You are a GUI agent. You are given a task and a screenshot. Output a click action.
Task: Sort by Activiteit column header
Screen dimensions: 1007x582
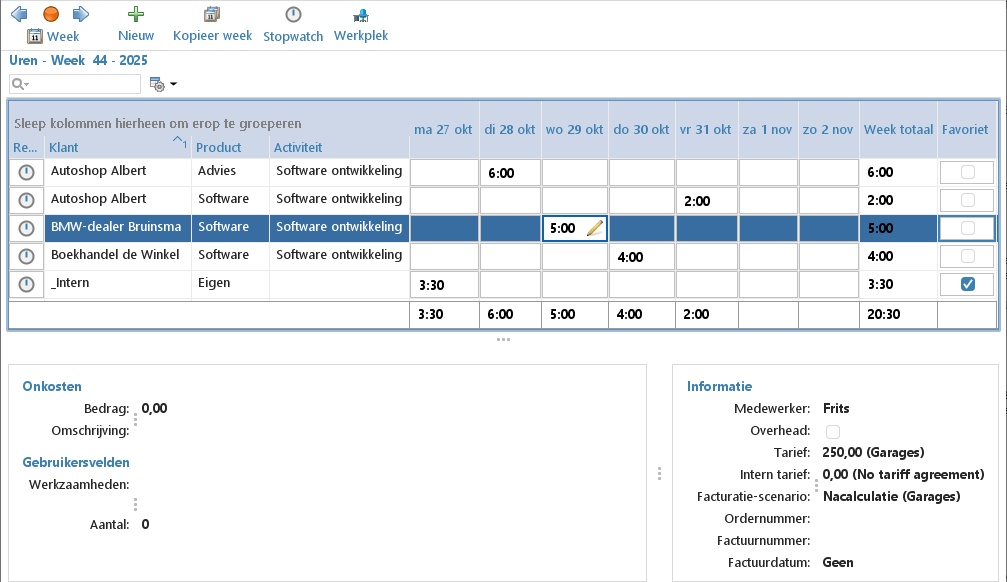pyautogui.click(x=339, y=147)
